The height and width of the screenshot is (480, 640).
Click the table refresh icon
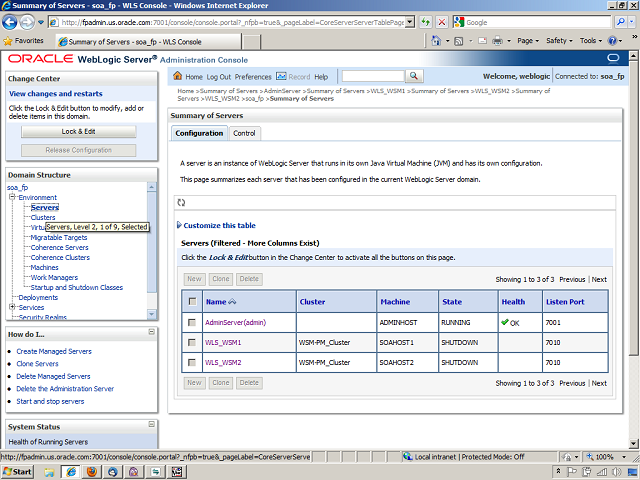point(182,202)
